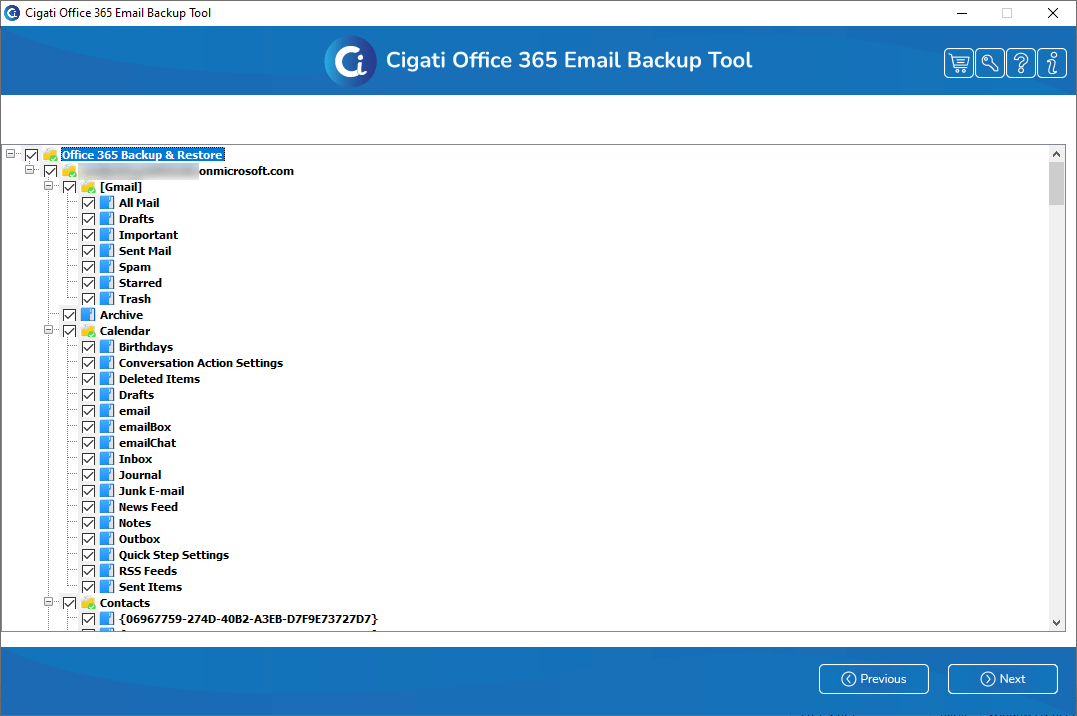Collapse the onmicrosoft.com account node
This screenshot has height=716, width=1077.
[x=30, y=169]
